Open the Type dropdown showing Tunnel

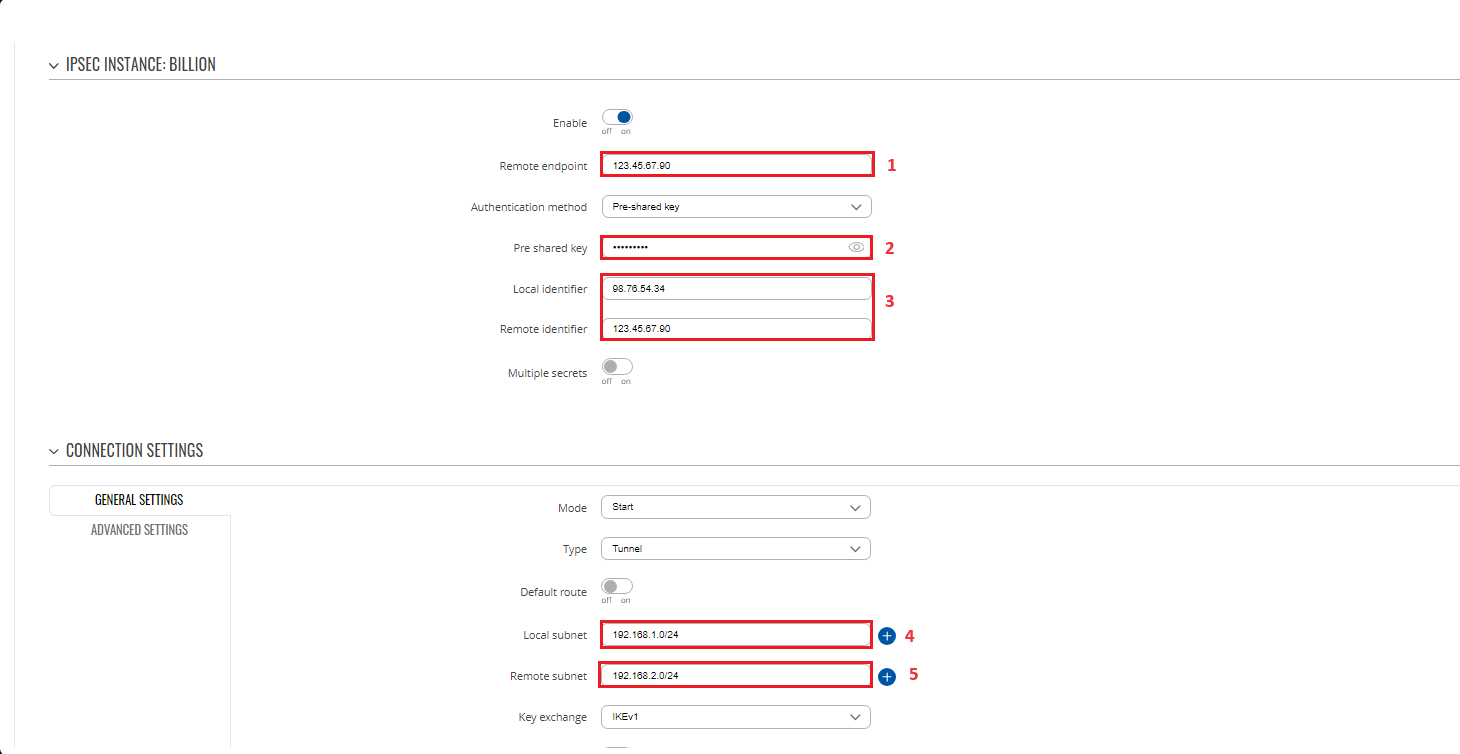[x=736, y=549]
